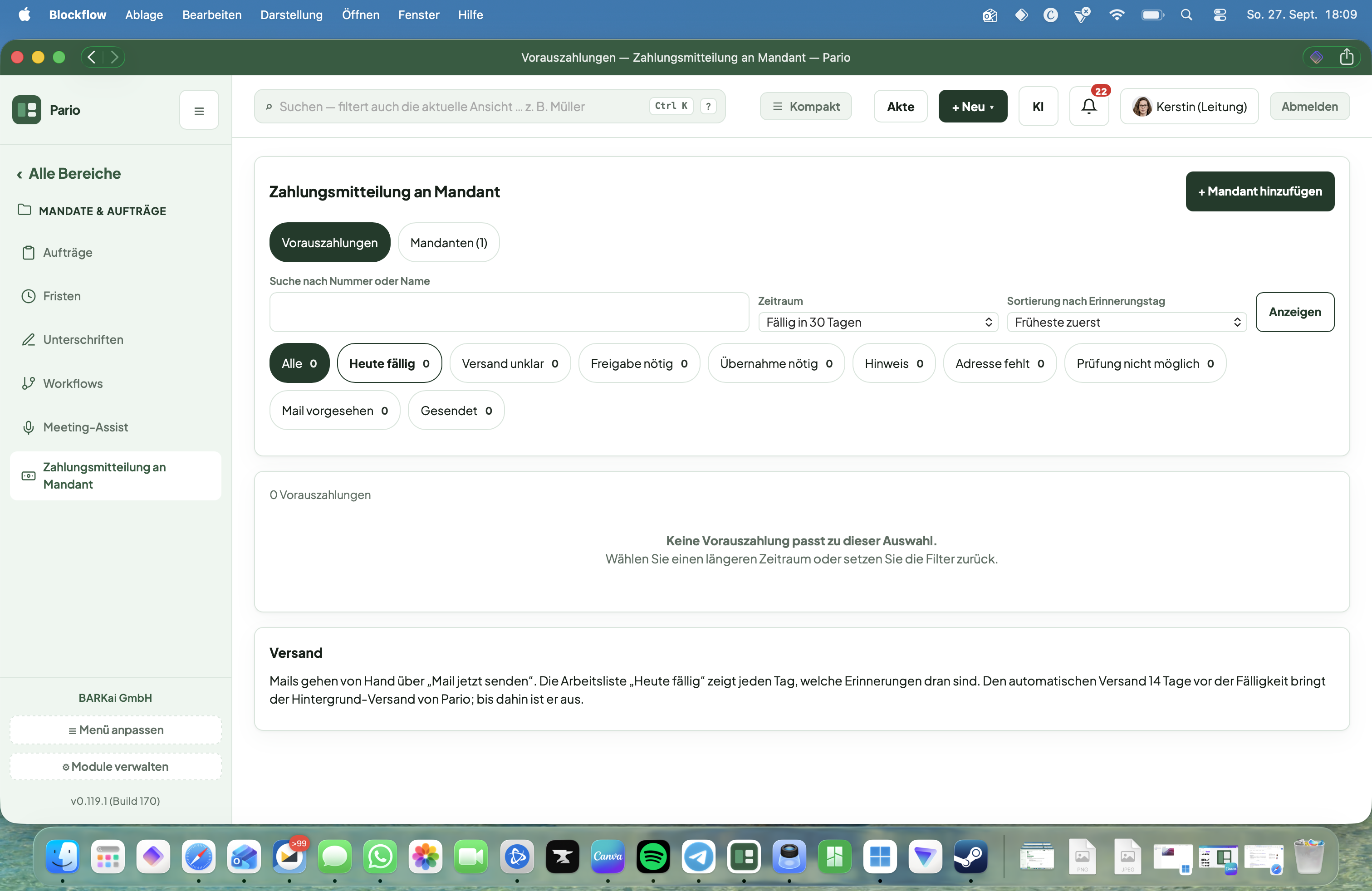Click the hamburger menu icon beside Pario
Image resolution: width=1372 pixels, height=891 pixels.
coord(199,110)
